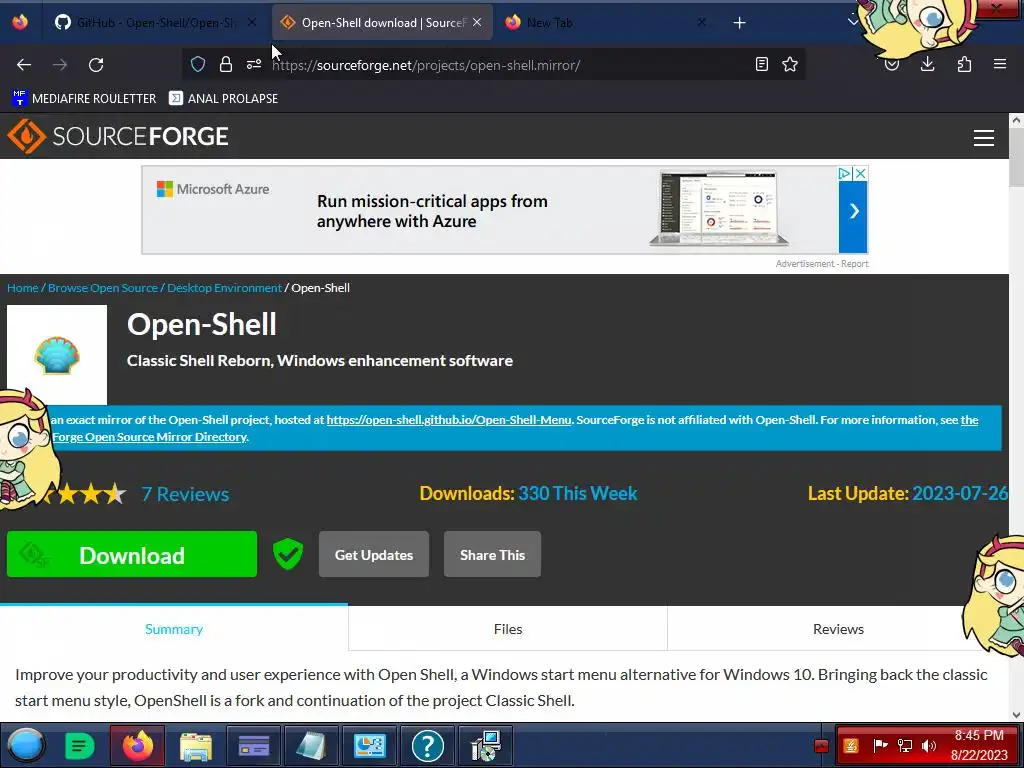Open Forge Open Source Mirror Directory link
Viewport: 1024px width, 768px height.
click(x=150, y=436)
